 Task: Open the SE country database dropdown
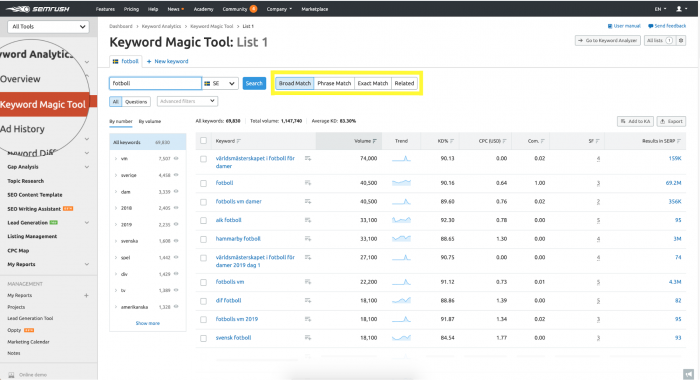[220, 84]
